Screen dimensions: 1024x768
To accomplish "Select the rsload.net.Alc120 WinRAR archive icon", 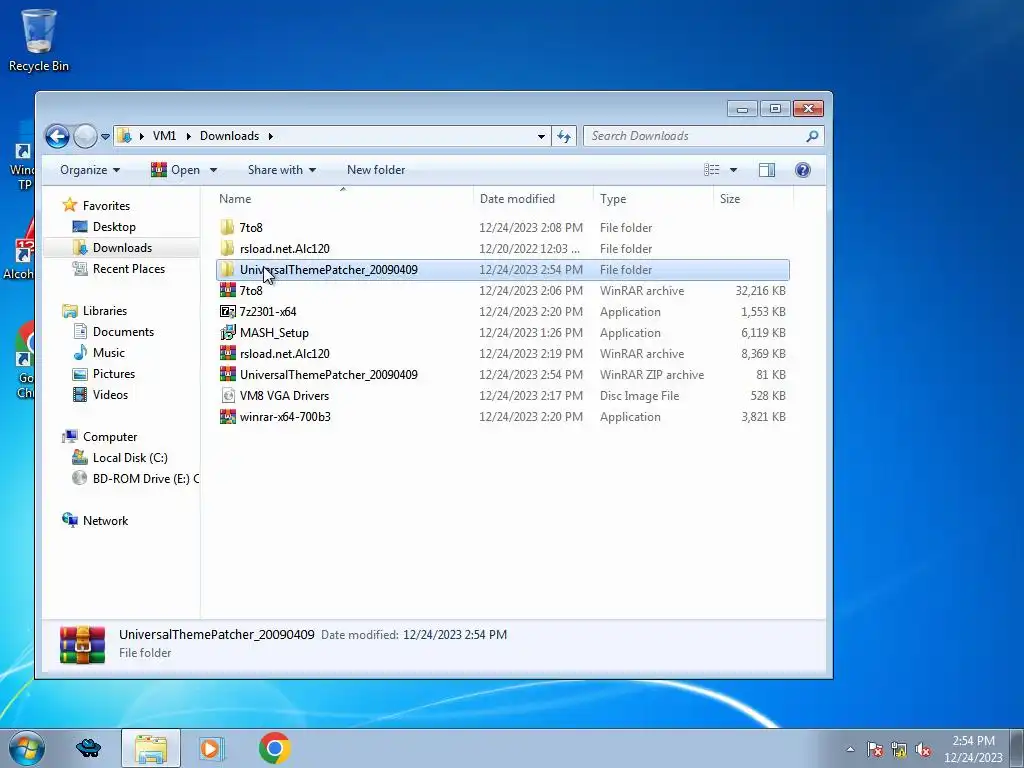I will [x=227, y=353].
